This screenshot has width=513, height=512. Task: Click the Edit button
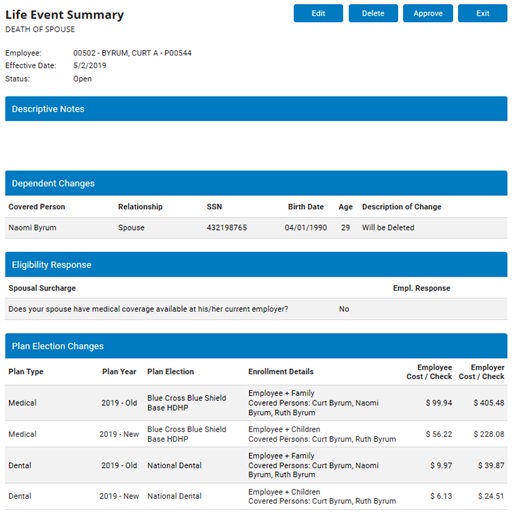(318, 13)
